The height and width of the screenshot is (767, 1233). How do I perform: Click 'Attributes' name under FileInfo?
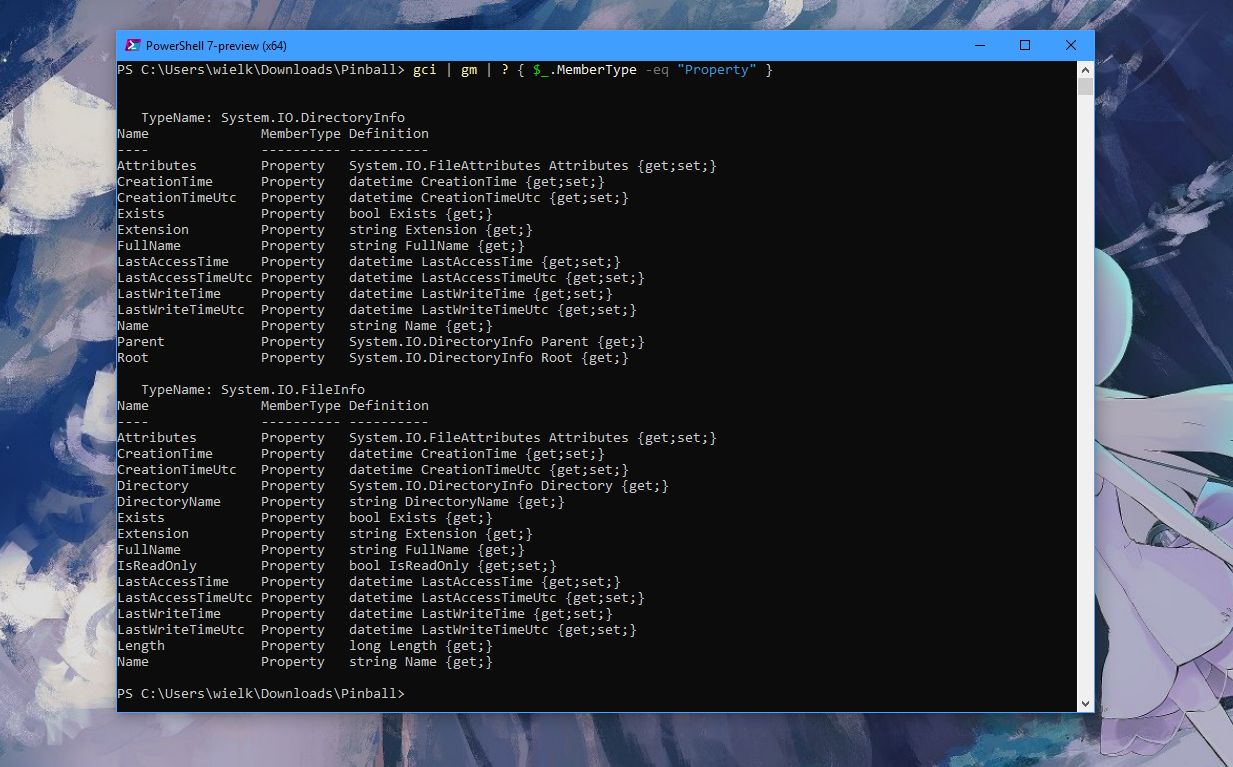(x=157, y=438)
